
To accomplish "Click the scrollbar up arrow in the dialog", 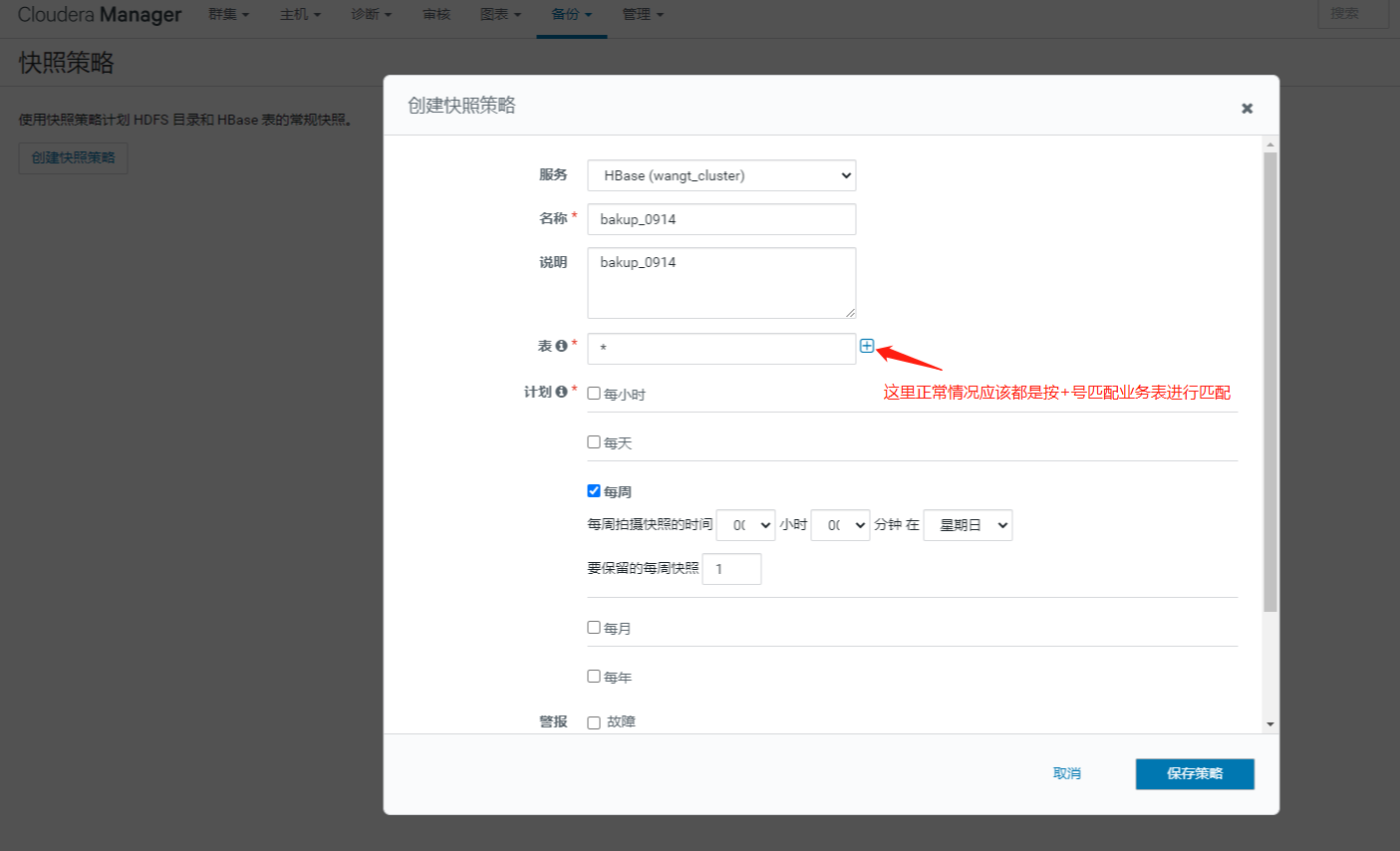I will click(1269, 145).
